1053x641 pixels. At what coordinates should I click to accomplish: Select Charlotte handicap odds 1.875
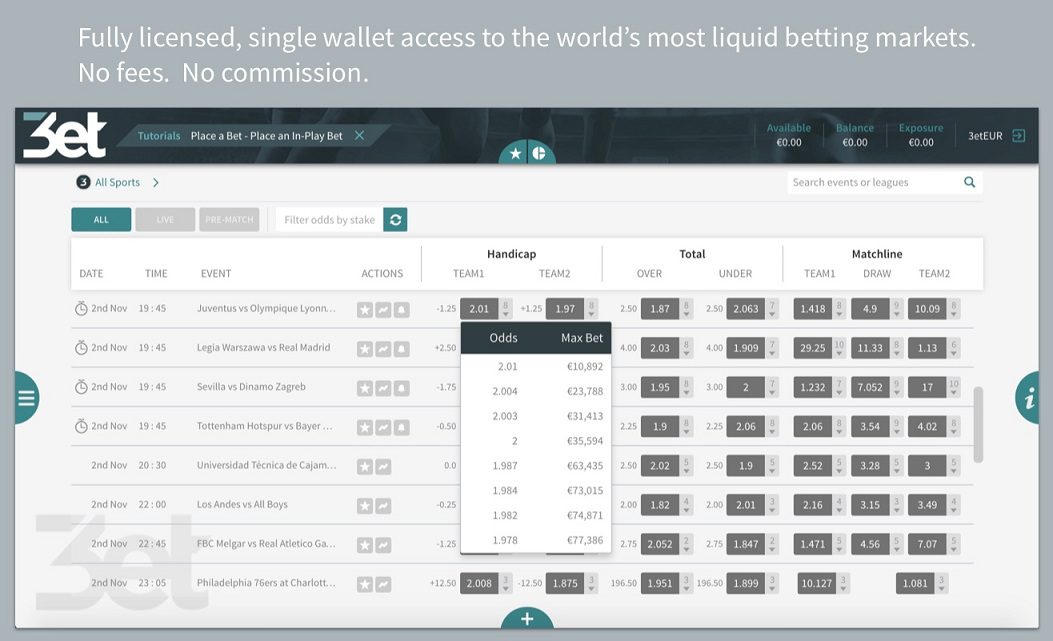click(565, 583)
